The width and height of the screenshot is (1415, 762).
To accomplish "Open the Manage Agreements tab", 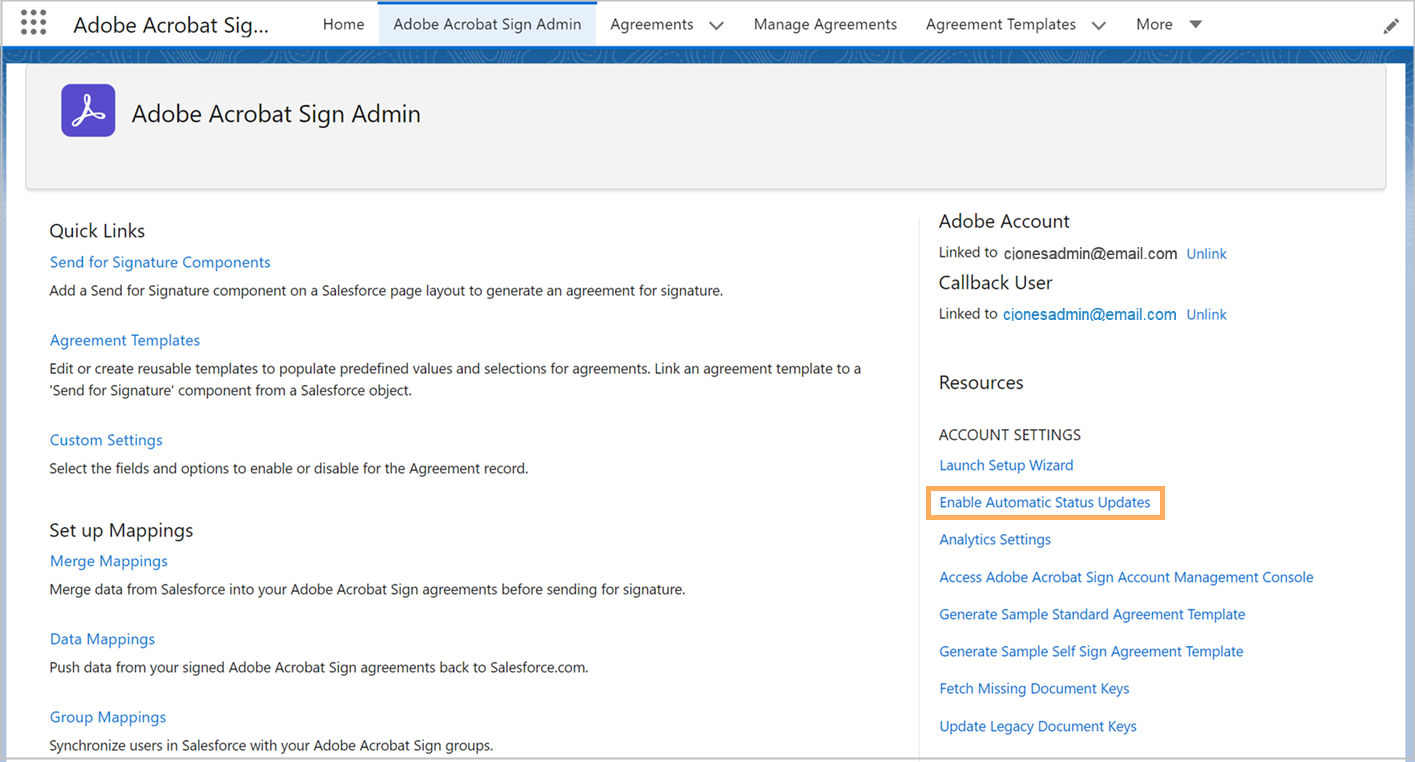I will pyautogui.click(x=825, y=24).
